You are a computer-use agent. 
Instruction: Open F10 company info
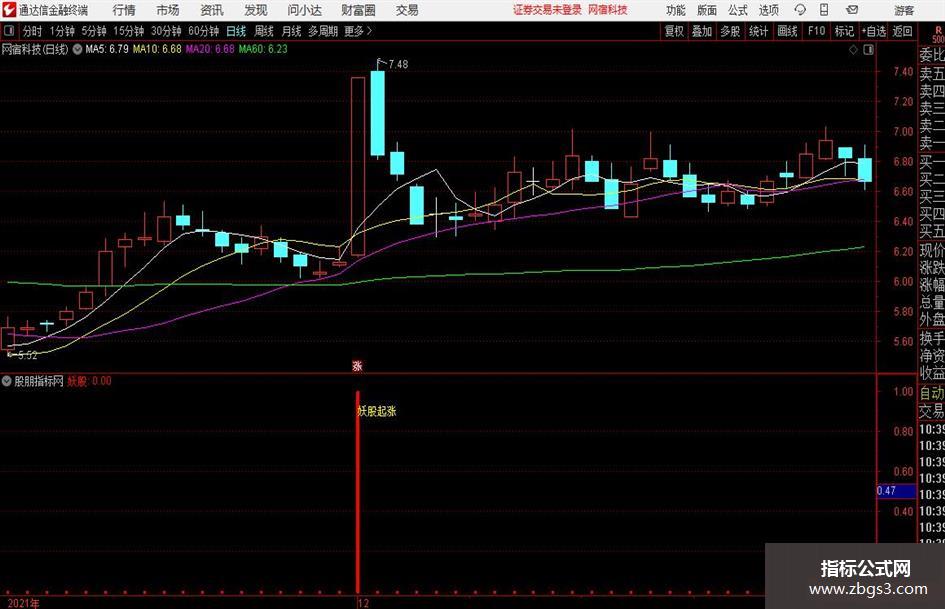coord(816,31)
